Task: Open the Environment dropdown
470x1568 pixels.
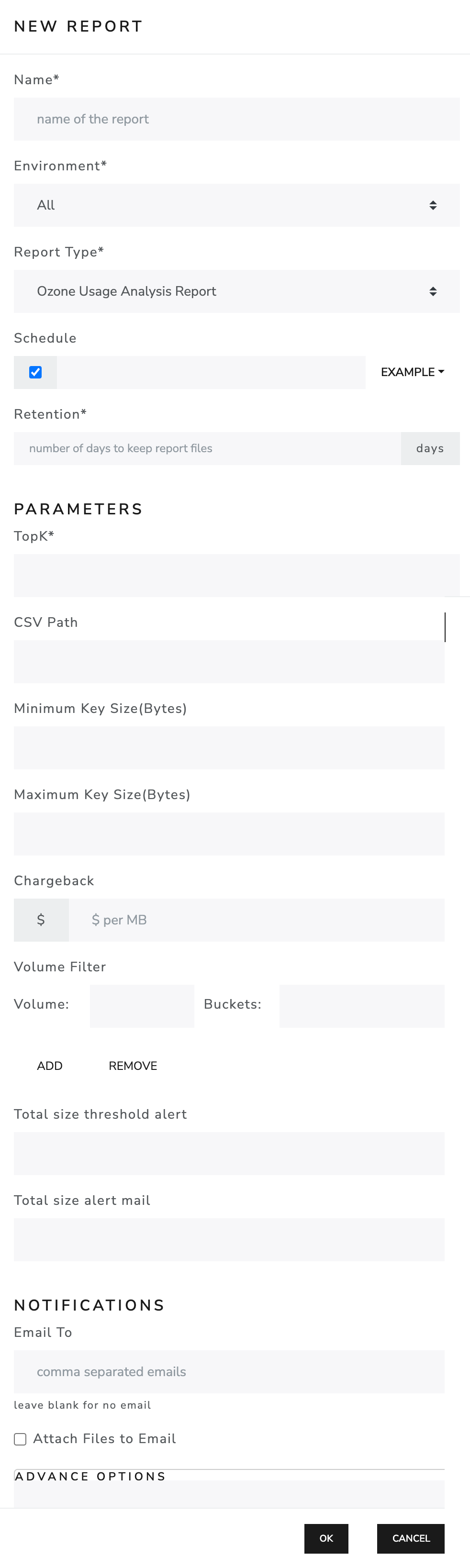Action: pos(236,206)
